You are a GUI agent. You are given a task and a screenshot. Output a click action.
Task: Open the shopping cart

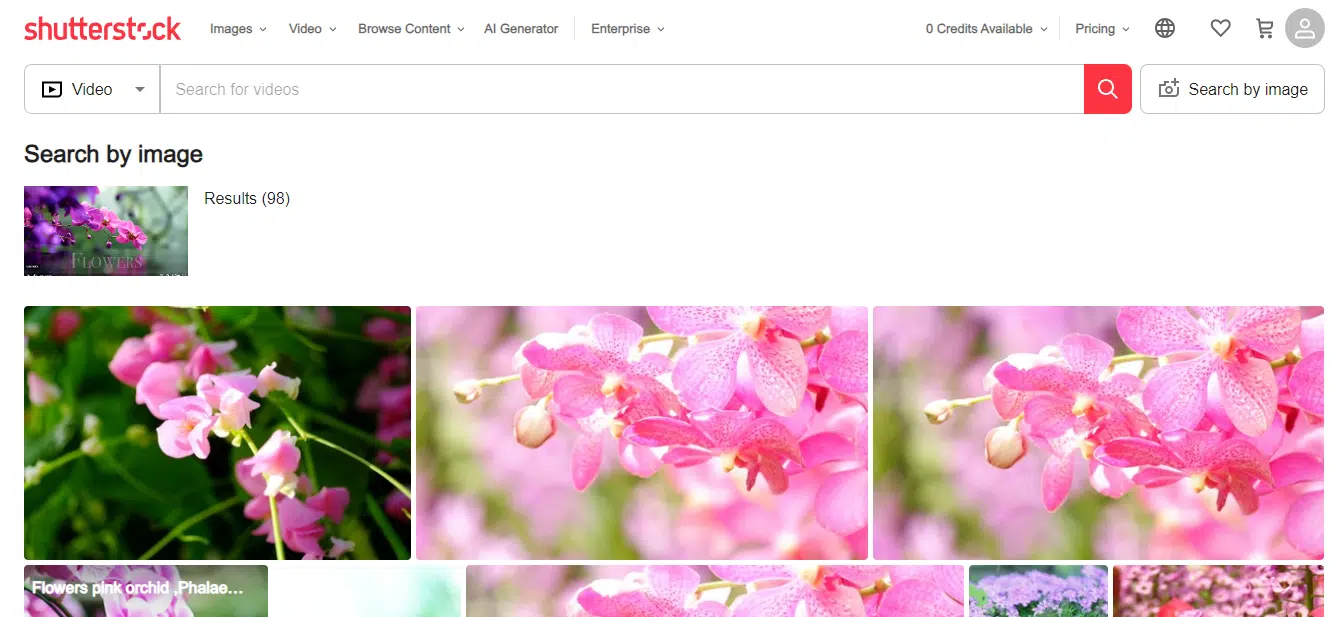point(1265,29)
